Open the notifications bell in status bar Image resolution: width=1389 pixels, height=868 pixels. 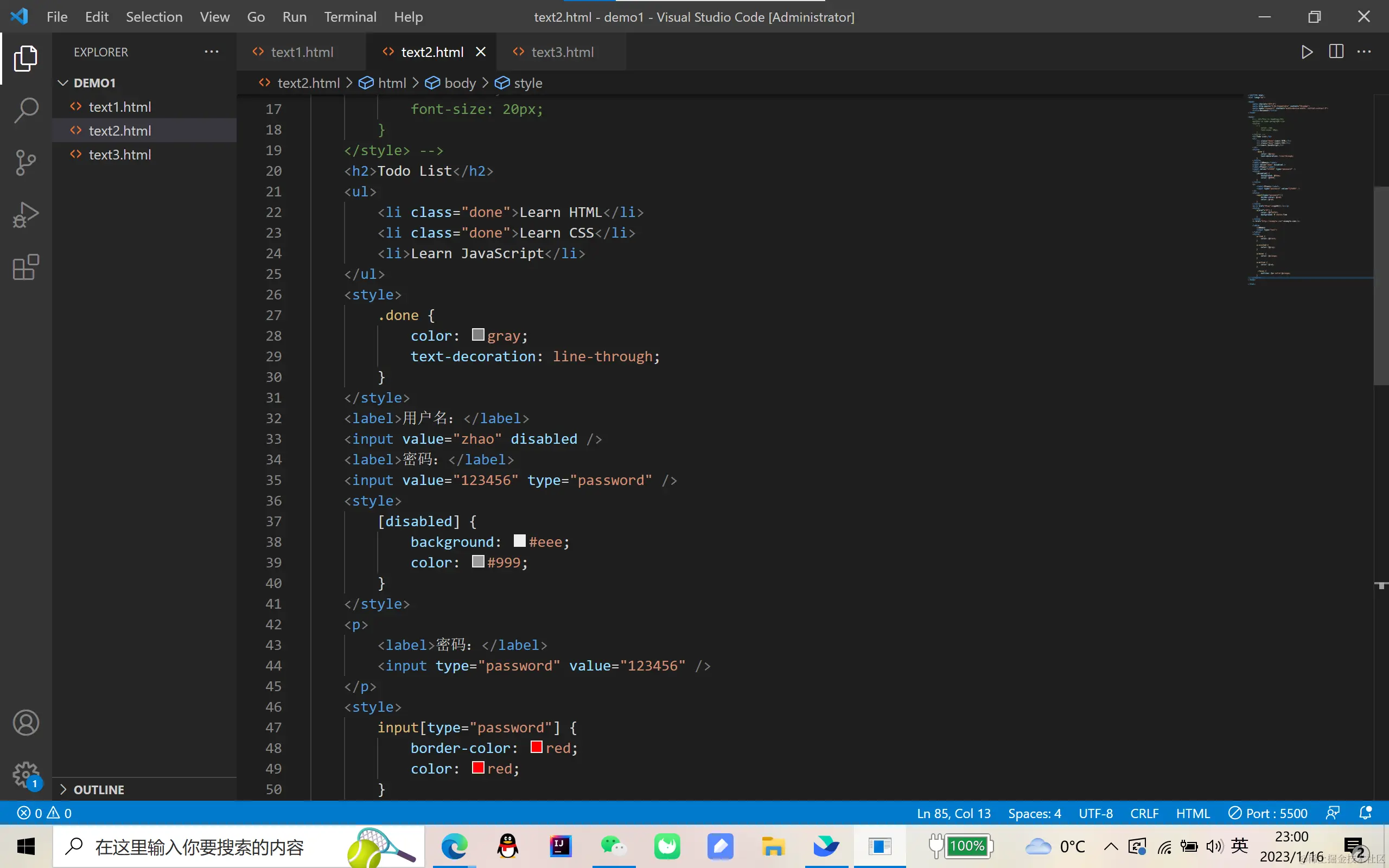(x=1366, y=813)
